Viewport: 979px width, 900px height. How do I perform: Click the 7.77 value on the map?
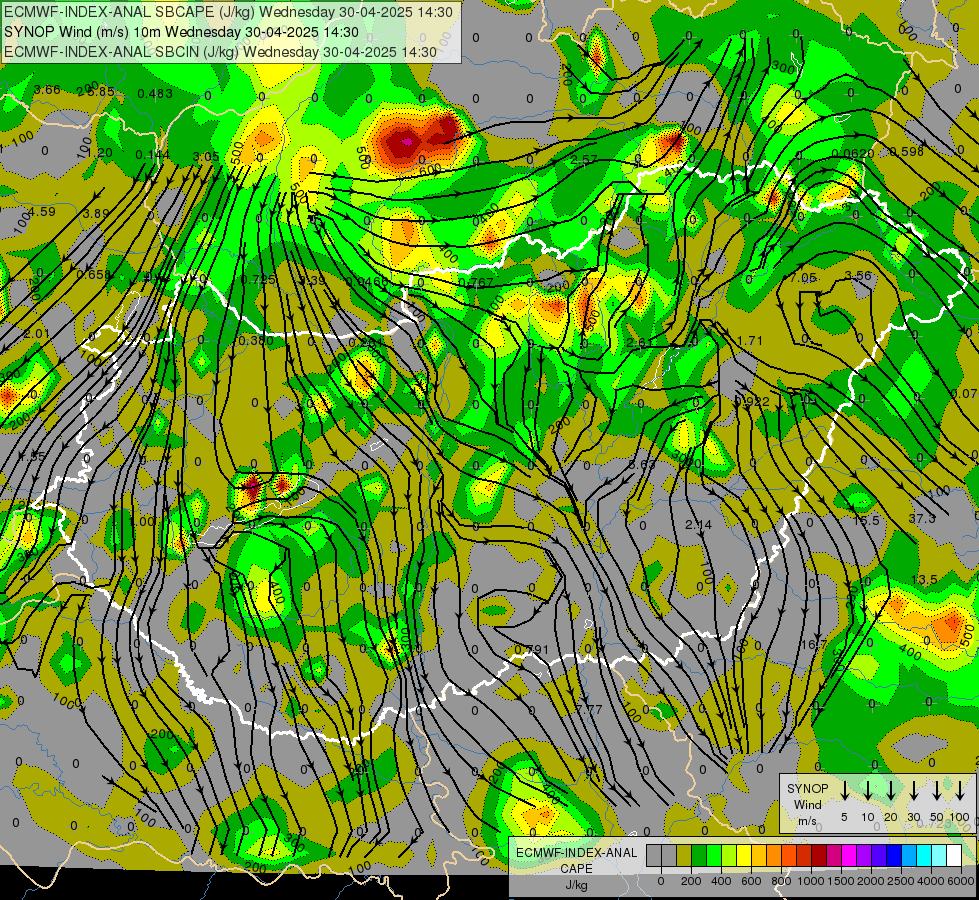(x=589, y=709)
